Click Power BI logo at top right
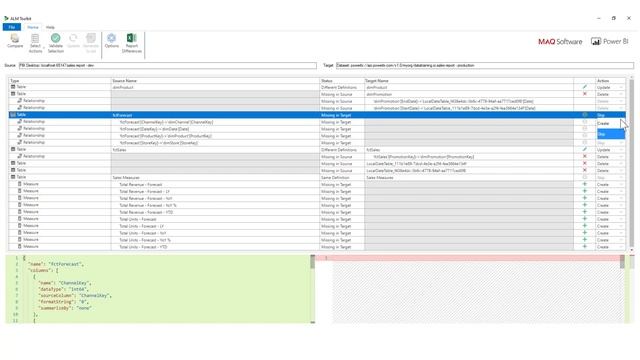640x360 pixels. (x=610, y=41)
